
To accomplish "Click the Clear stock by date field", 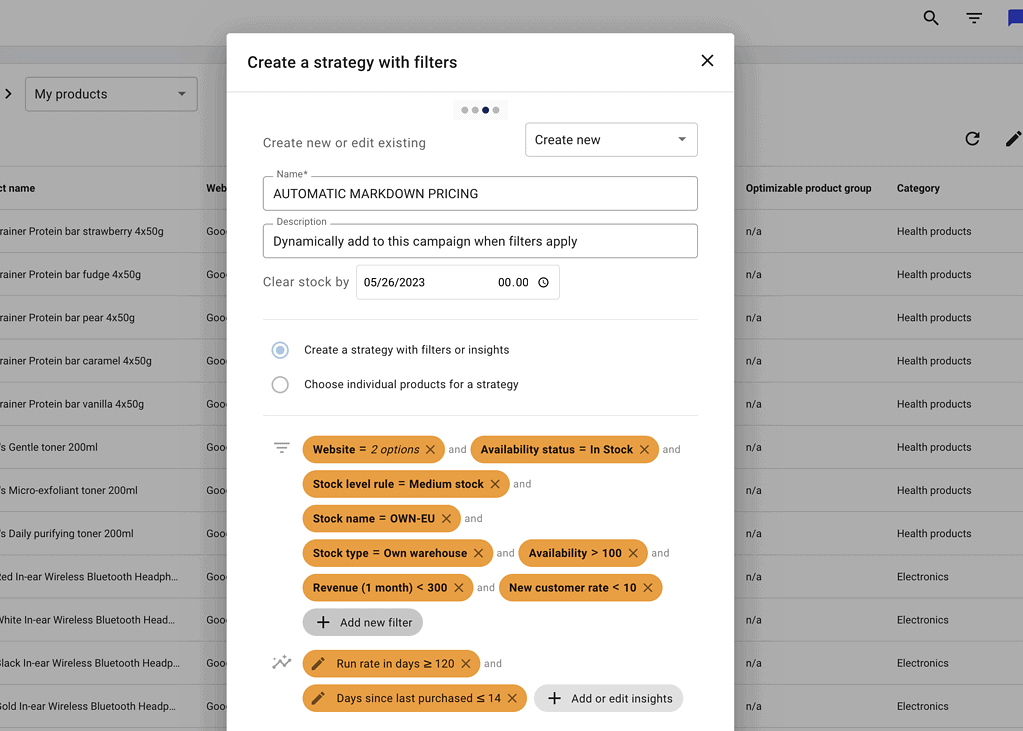I will tap(457, 282).
